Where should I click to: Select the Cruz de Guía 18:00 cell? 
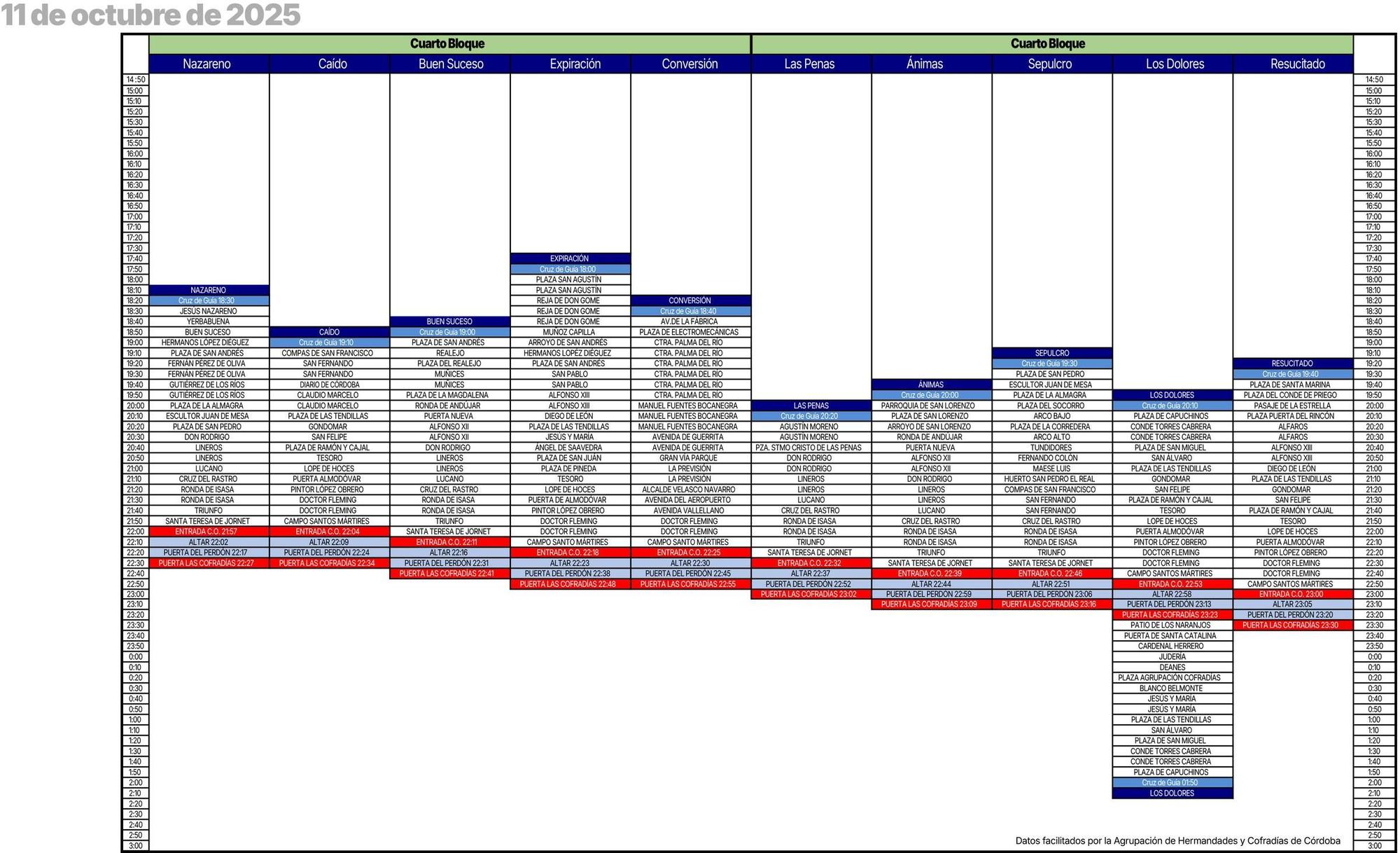click(x=568, y=269)
